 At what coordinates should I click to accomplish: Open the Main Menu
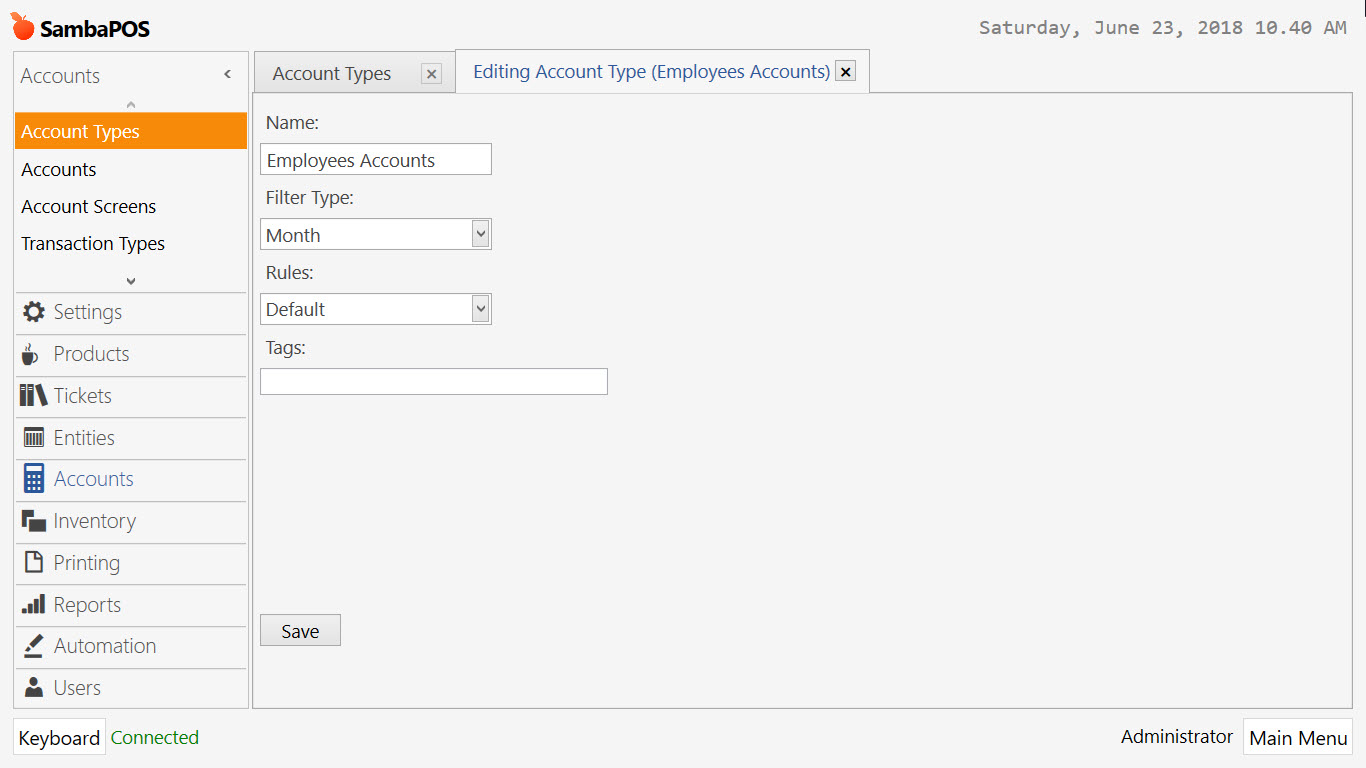point(1297,737)
